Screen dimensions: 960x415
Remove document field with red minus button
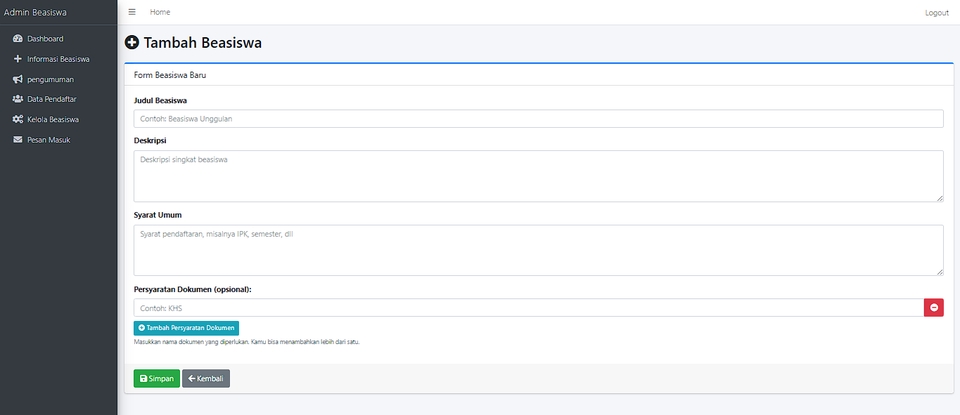click(933, 307)
